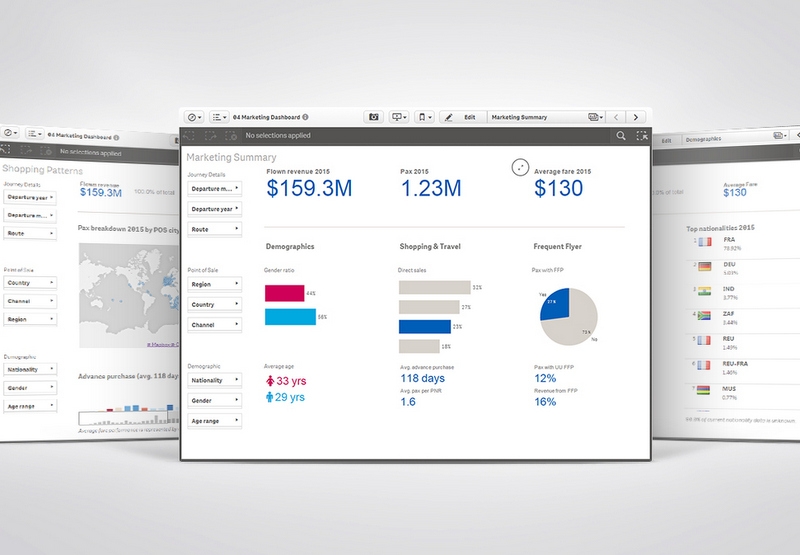The width and height of the screenshot is (800, 555).
Task: Search selections with the magnifier icon
Action: click(x=621, y=135)
